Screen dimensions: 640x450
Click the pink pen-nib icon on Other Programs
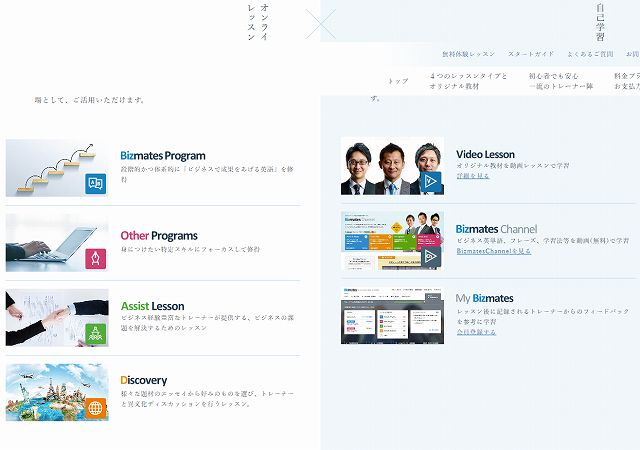pyautogui.click(x=96, y=258)
